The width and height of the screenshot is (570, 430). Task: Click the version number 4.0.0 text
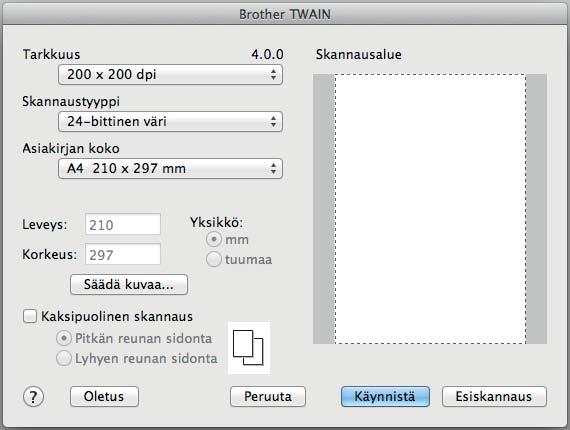tap(268, 55)
